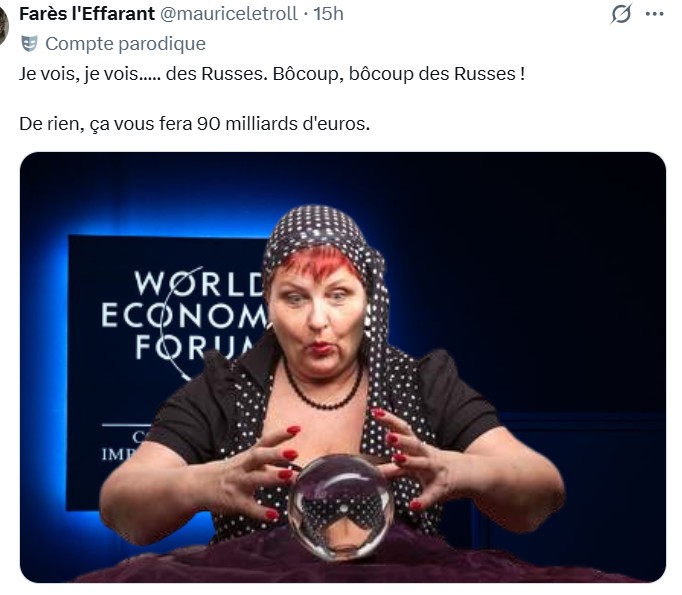Screen dimensions: 682x595
Task: Click the purple velvet tablecloth in the image
Action: (344, 561)
